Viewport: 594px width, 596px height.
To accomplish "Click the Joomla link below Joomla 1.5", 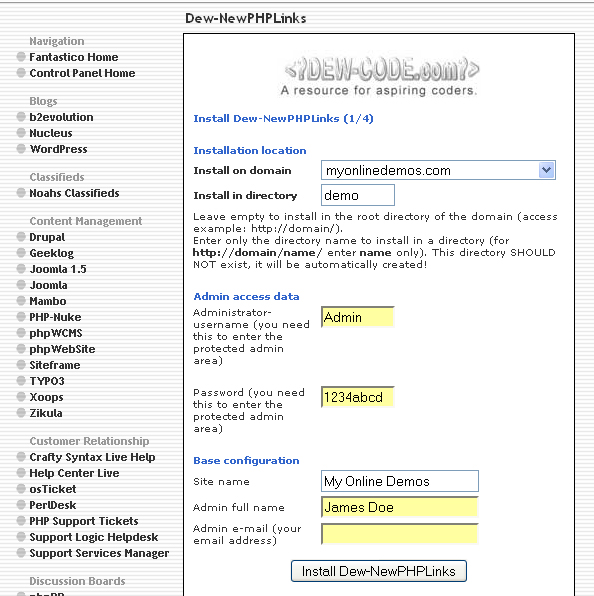I will 48,285.
